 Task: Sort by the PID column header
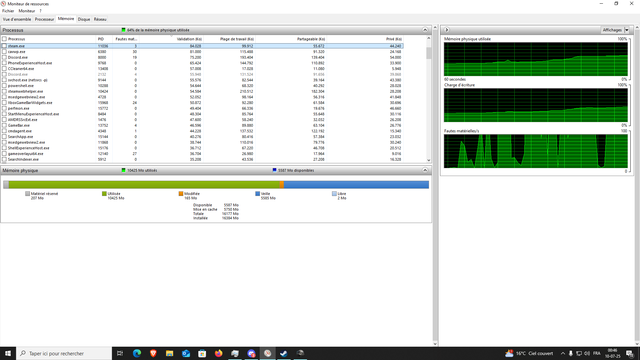click(x=104, y=39)
